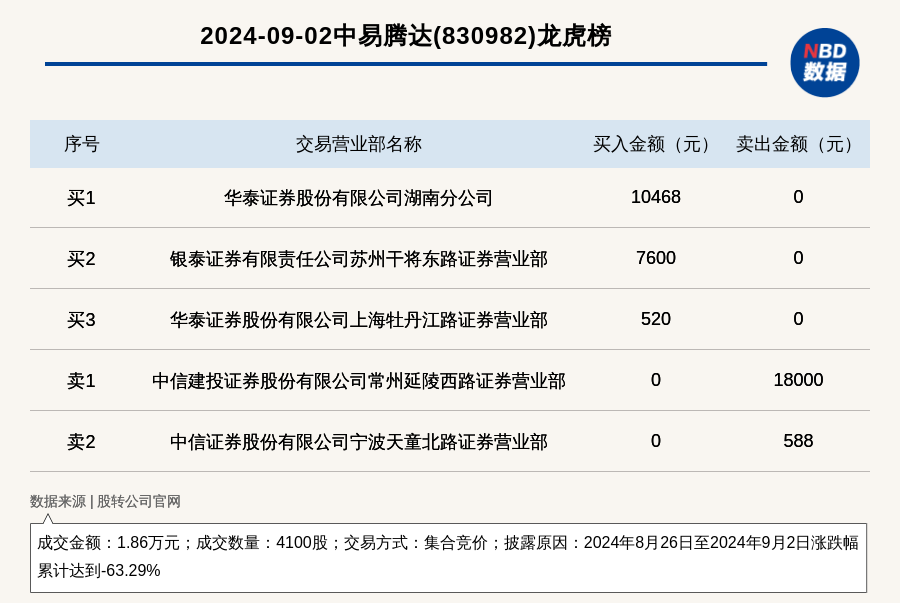This screenshot has width=900, height=603.
Task: Click the buy amount 520
Action: 655,318
